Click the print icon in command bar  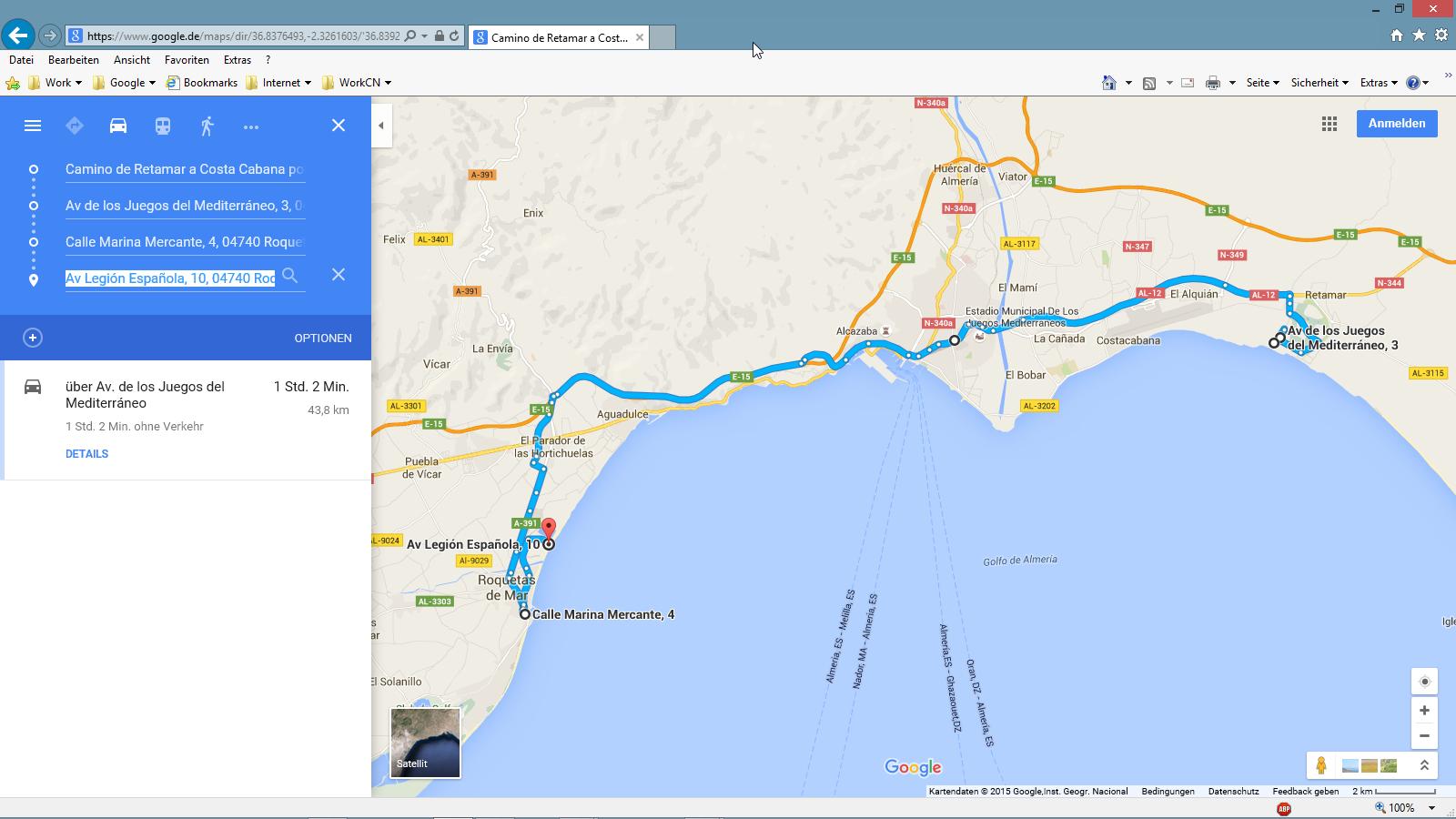coord(1213,83)
